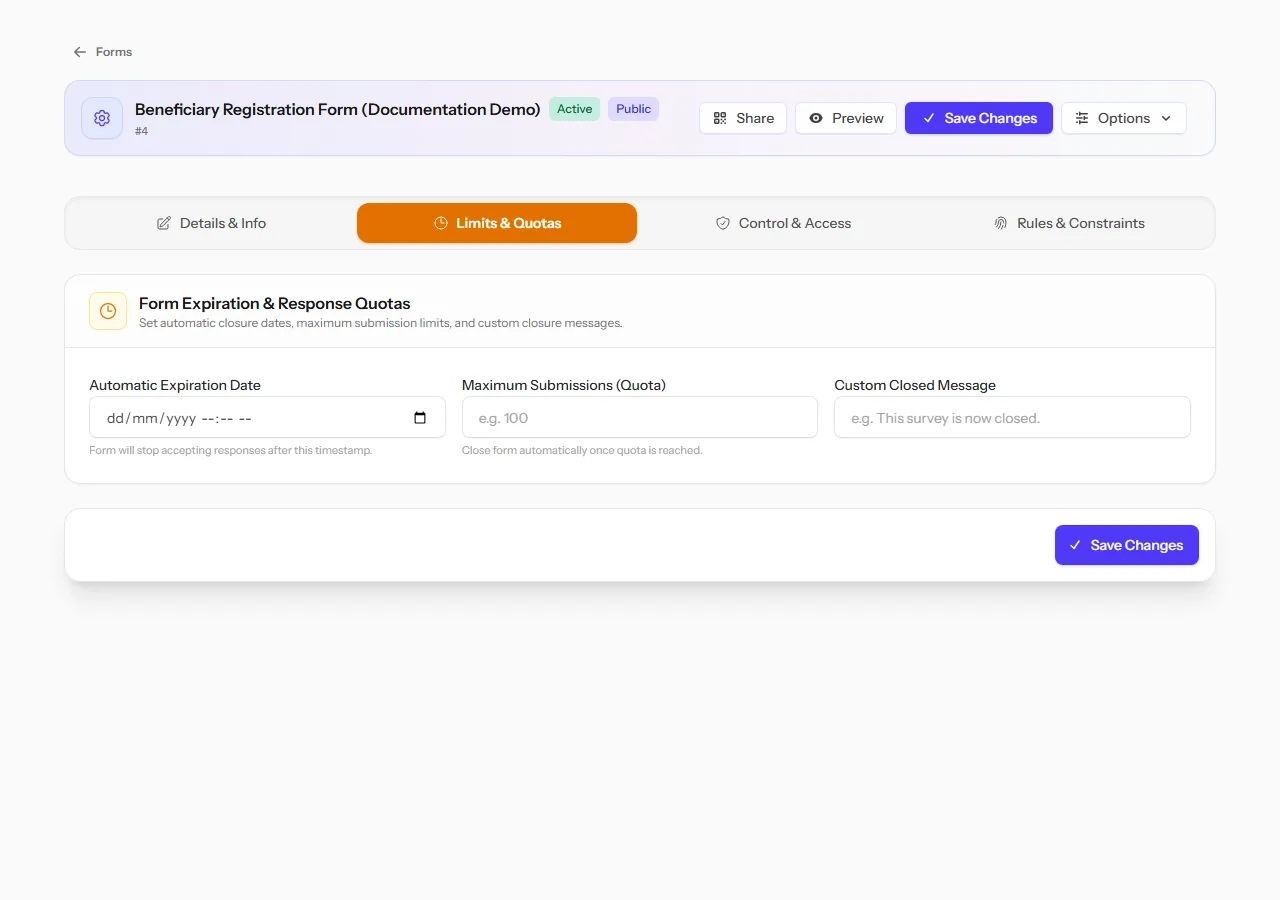Click the 'Set automatic closure dates' description text
The width and height of the screenshot is (1280, 900).
381,323
